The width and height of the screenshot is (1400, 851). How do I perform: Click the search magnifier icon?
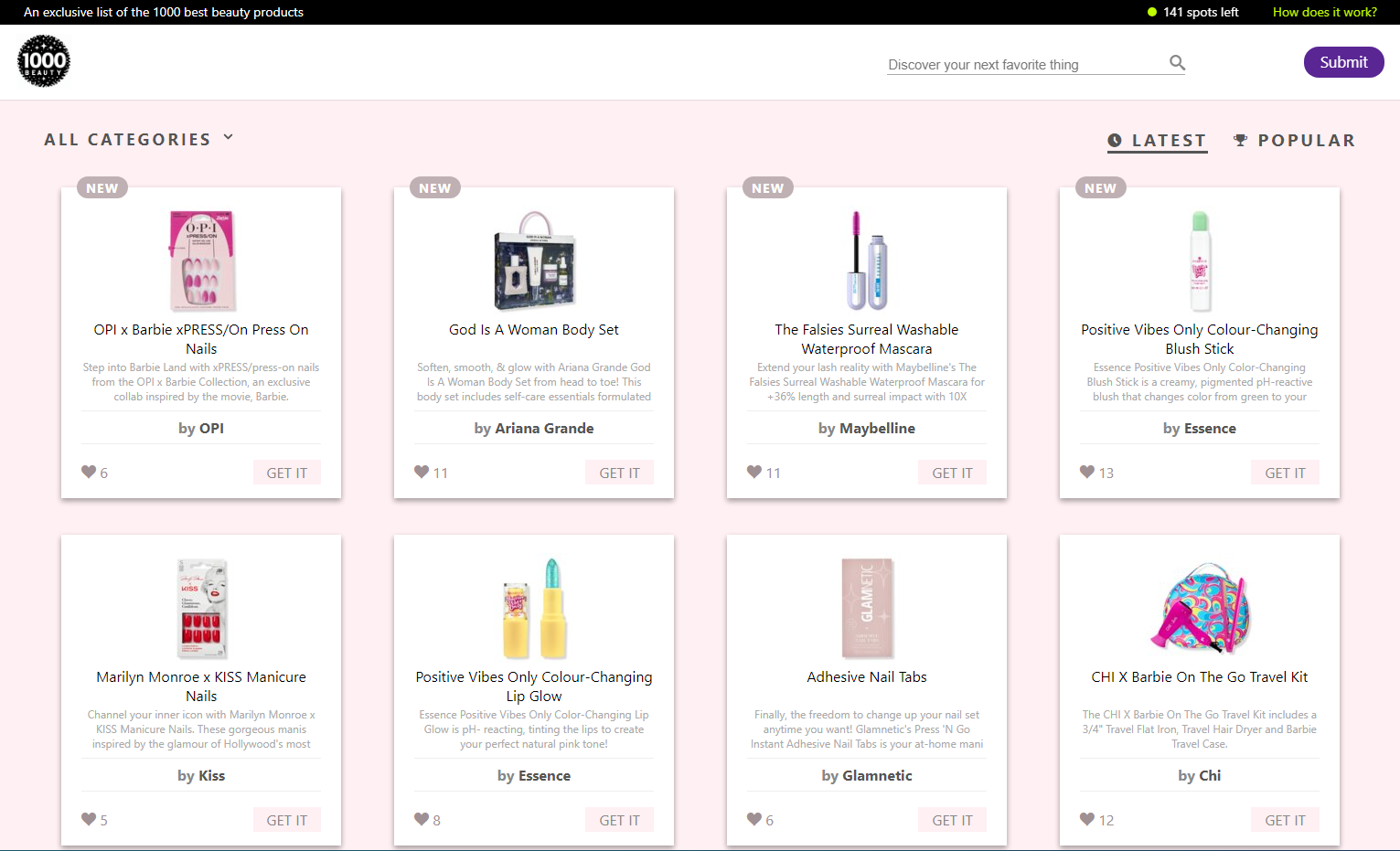coord(1177,63)
